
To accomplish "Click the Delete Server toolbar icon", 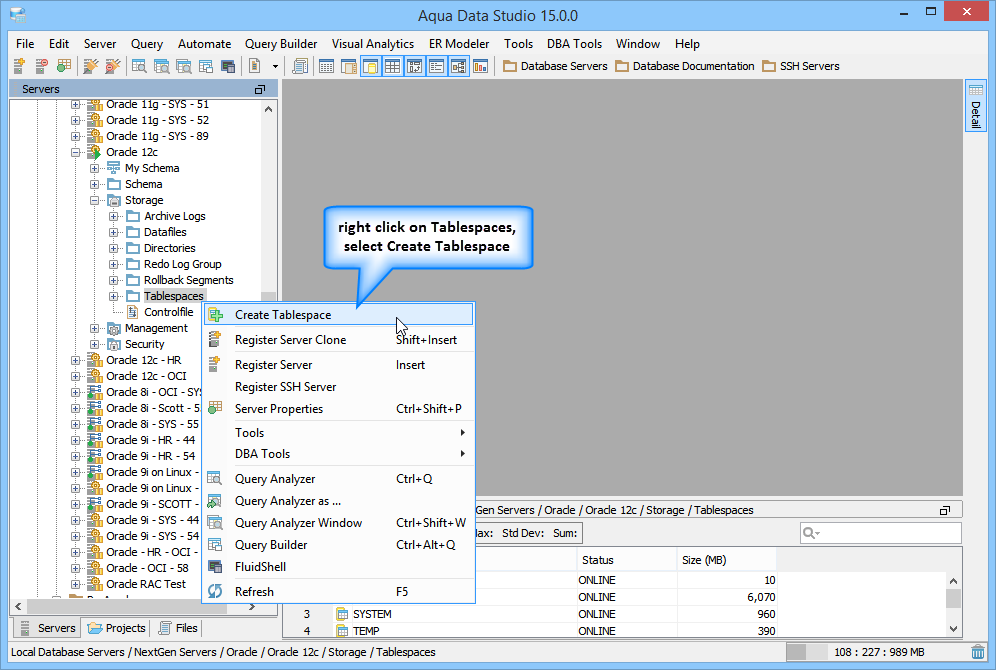I will pos(42,65).
